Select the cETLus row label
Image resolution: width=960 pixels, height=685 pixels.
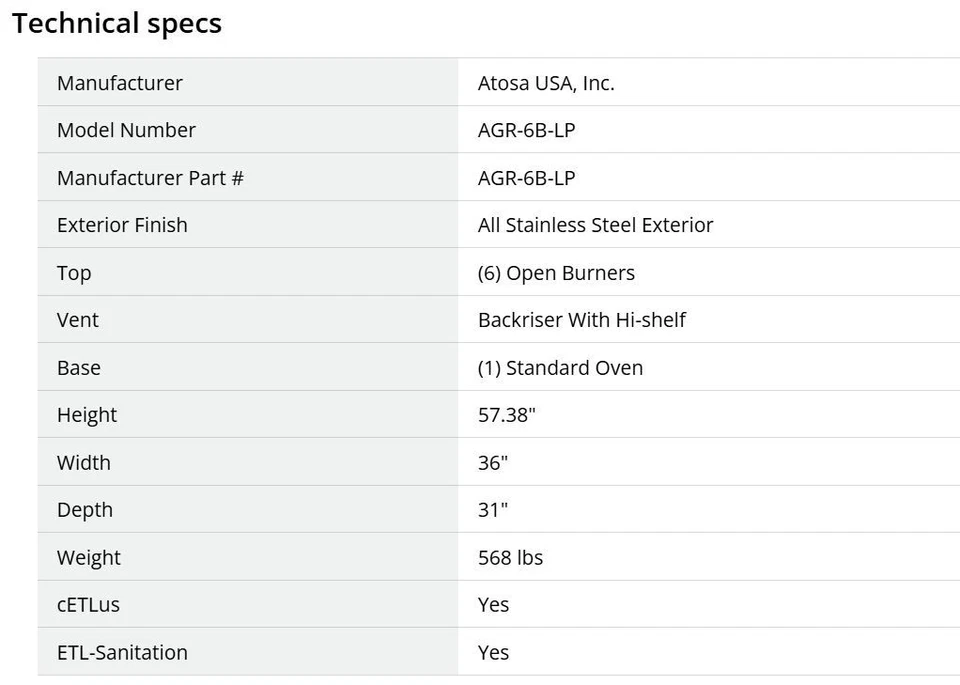pos(88,605)
